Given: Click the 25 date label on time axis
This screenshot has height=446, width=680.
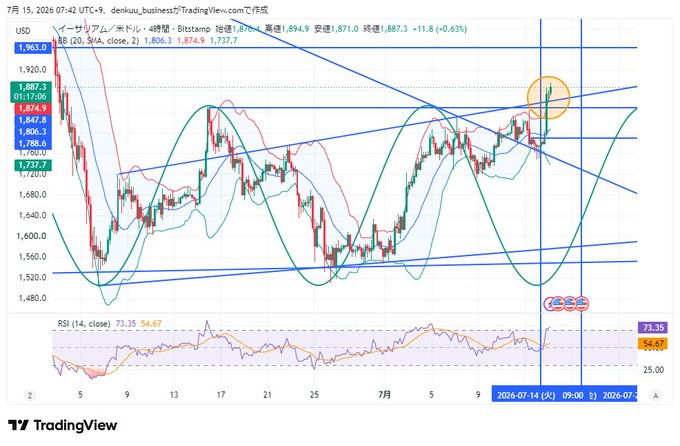Looking at the screenshot, I should point(314,395).
